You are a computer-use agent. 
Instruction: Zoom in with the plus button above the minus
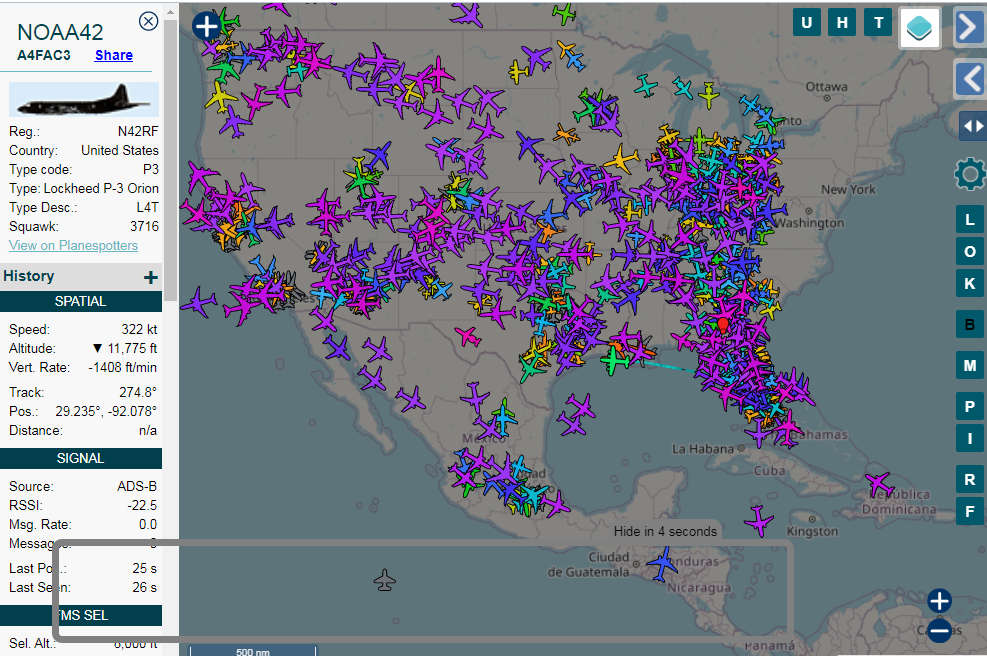[x=939, y=601]
